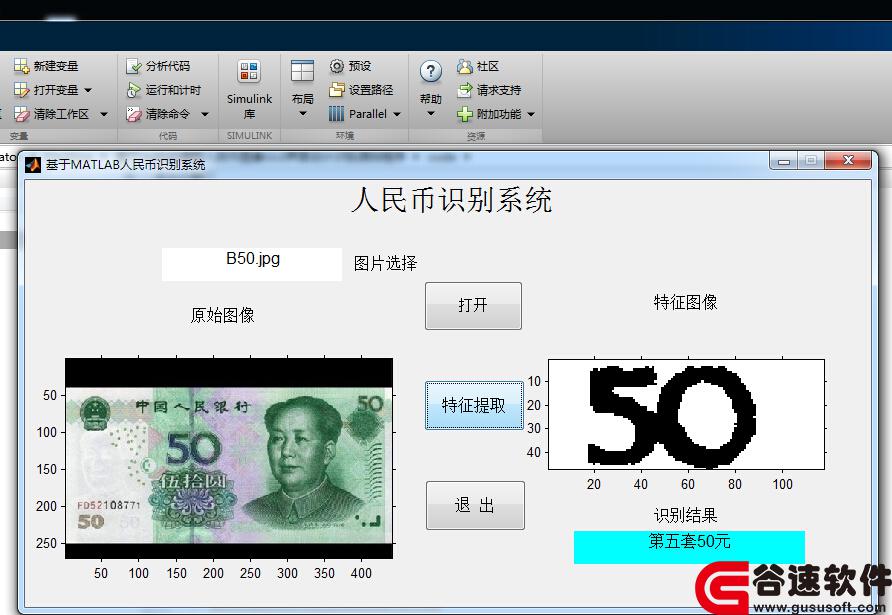Minimize the 人民币识别系统 window
The height and width of the screenshot is (615, 892).
783,161
